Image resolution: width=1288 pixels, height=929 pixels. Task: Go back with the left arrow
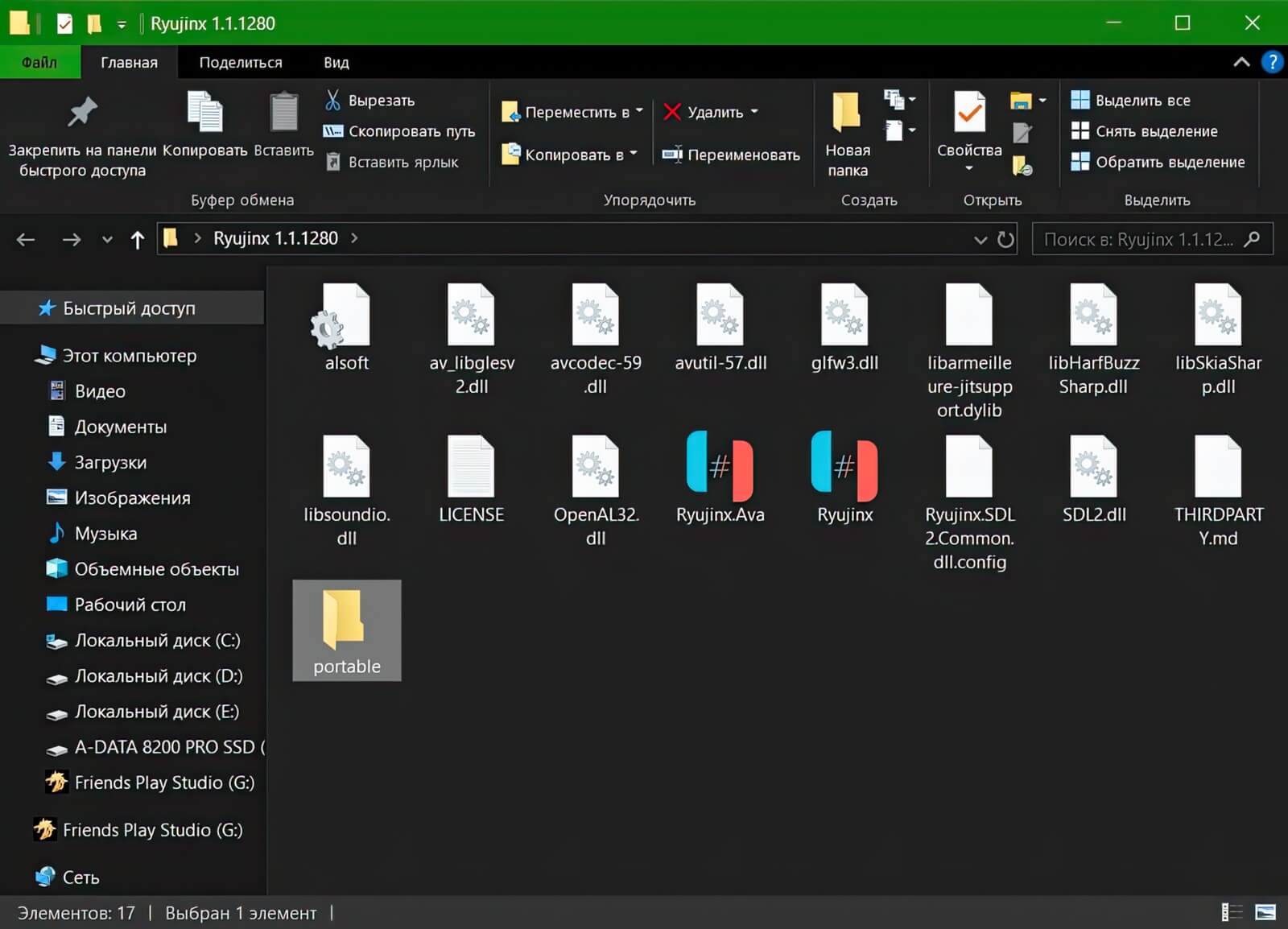coord(26,239)
